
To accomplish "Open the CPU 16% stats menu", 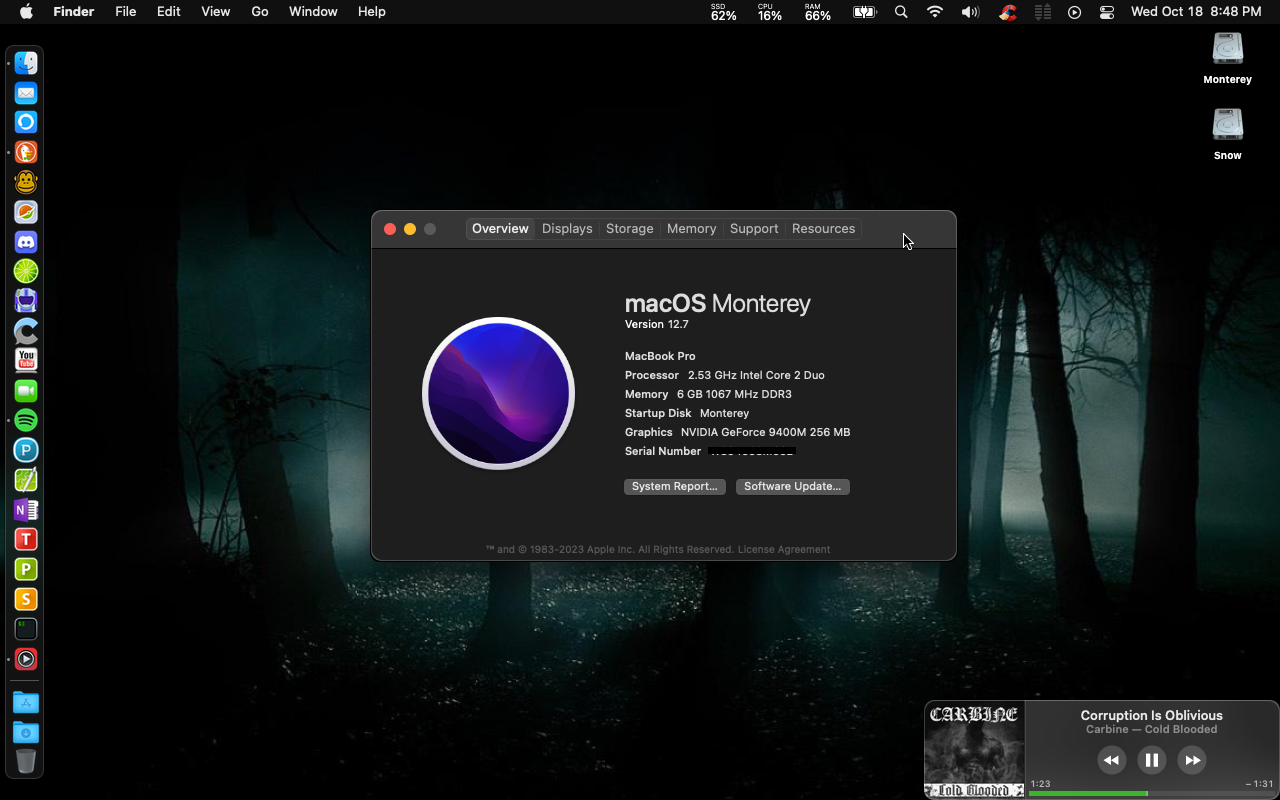I will tap(769, 12).
